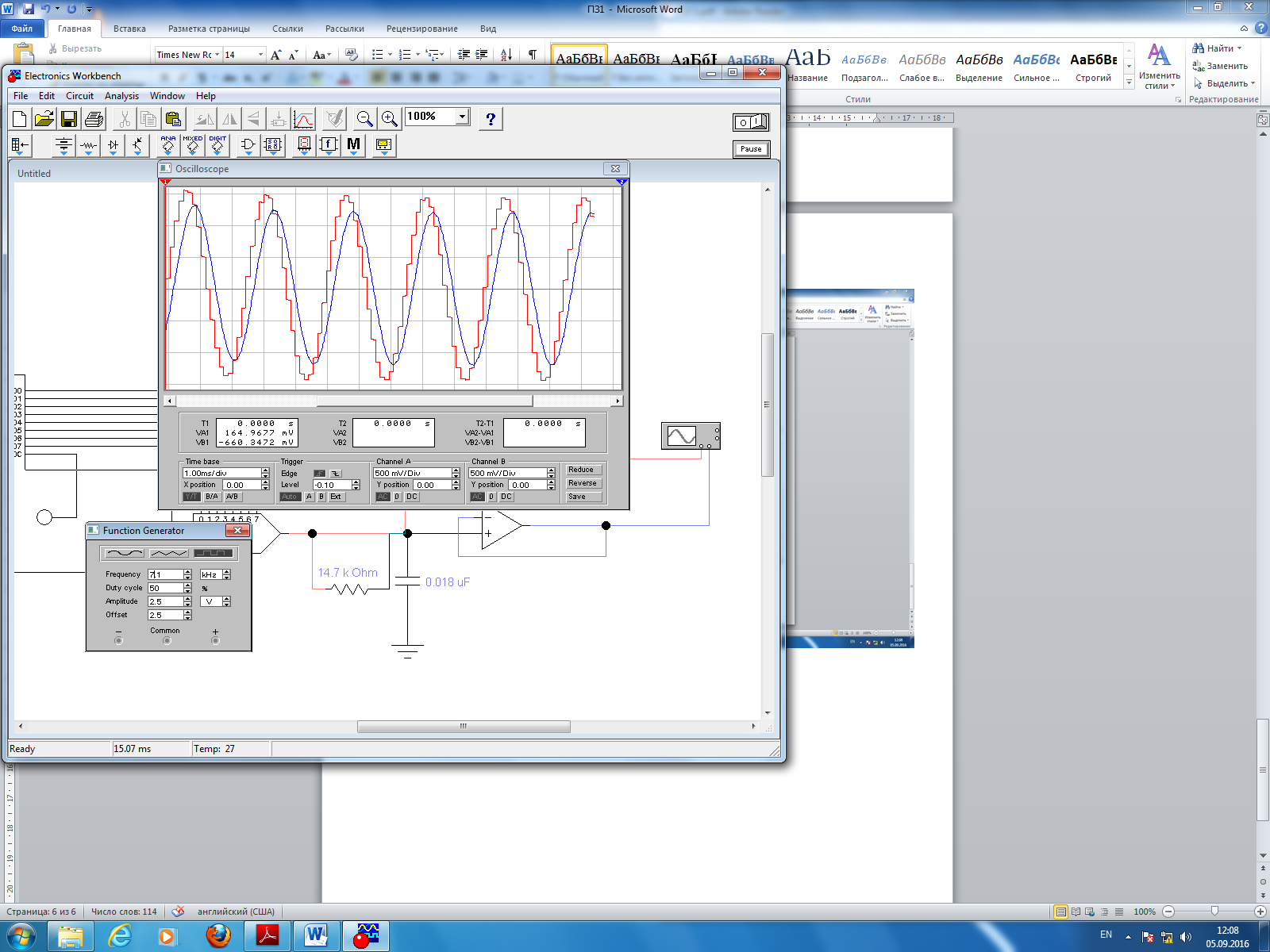
Task: Open the Controls parts bin
Action: 329,145
